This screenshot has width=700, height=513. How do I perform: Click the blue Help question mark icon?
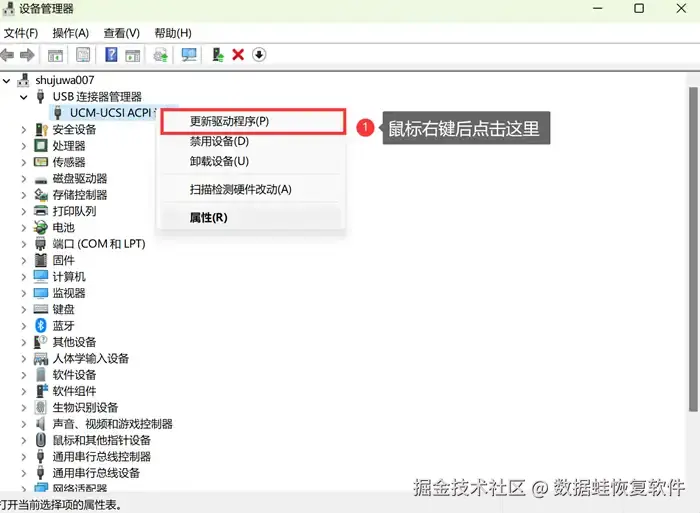111,54
